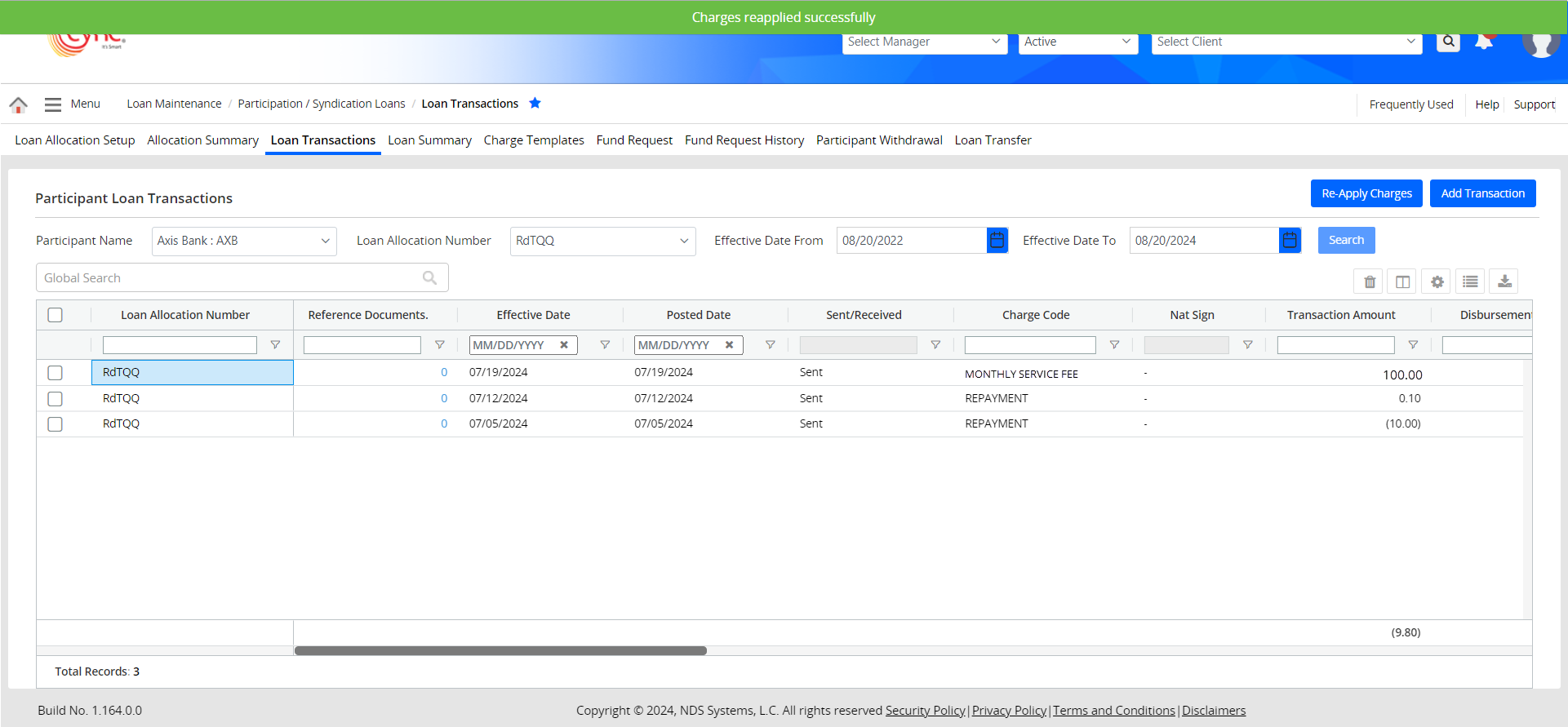The width and height of the screenshot is (1568, 727).
Task: Click the download export icon
Action: coord(1504,281)
